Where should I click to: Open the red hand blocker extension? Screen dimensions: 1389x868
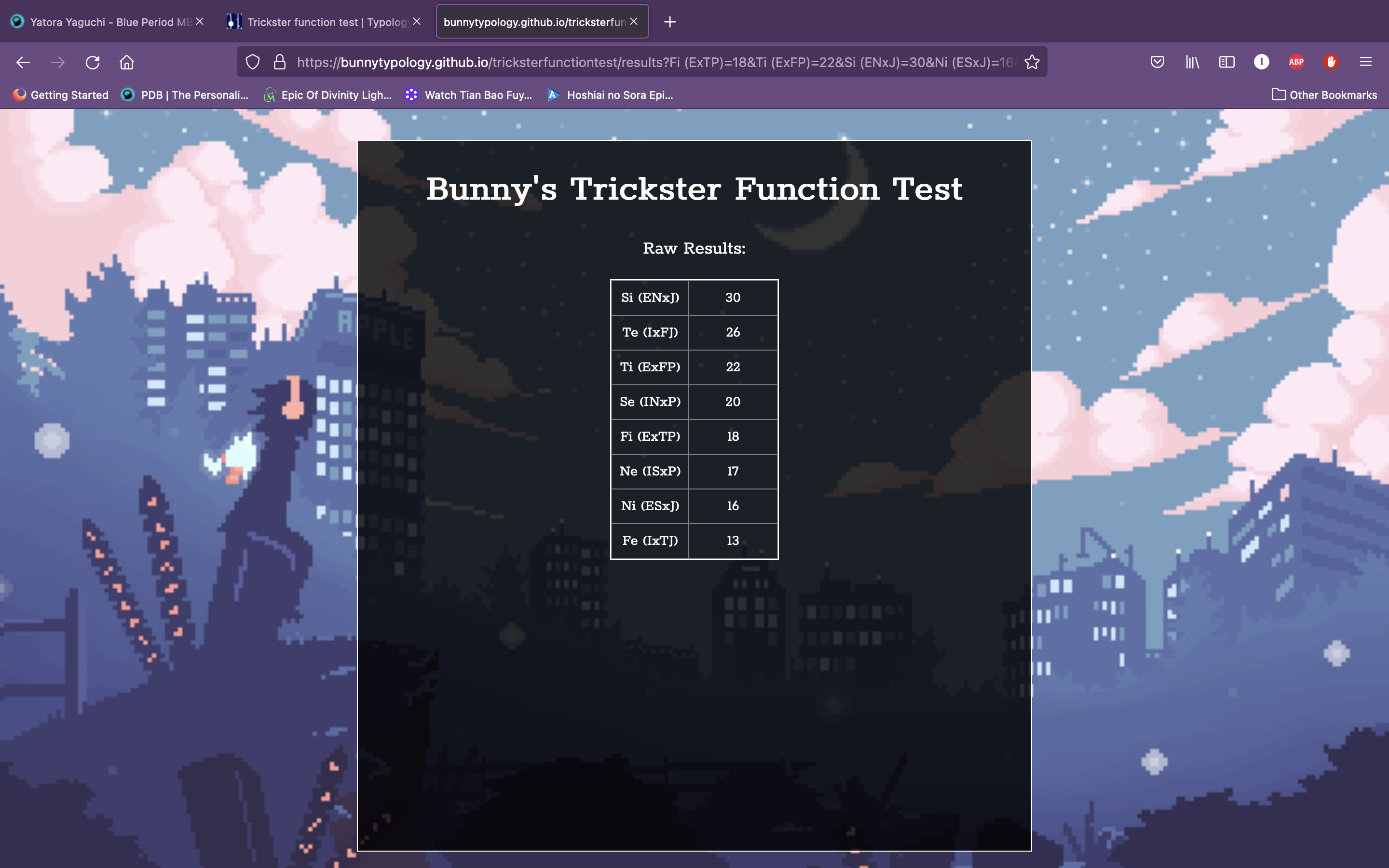click(x=1331, y=62)
